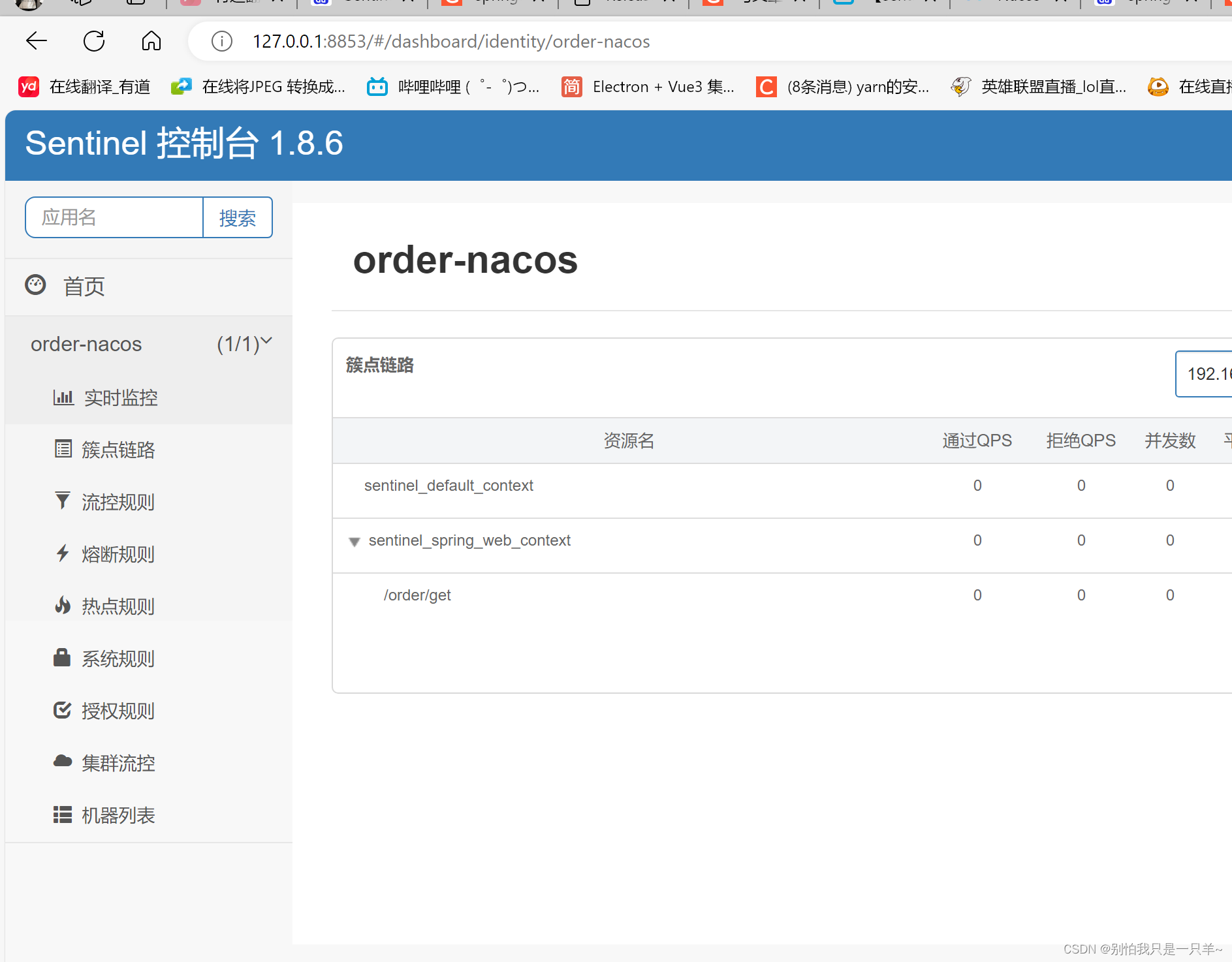The image size is (1232, 962).
Task: Click the 拒绝QPS column header
Action: coord(1081,441)
